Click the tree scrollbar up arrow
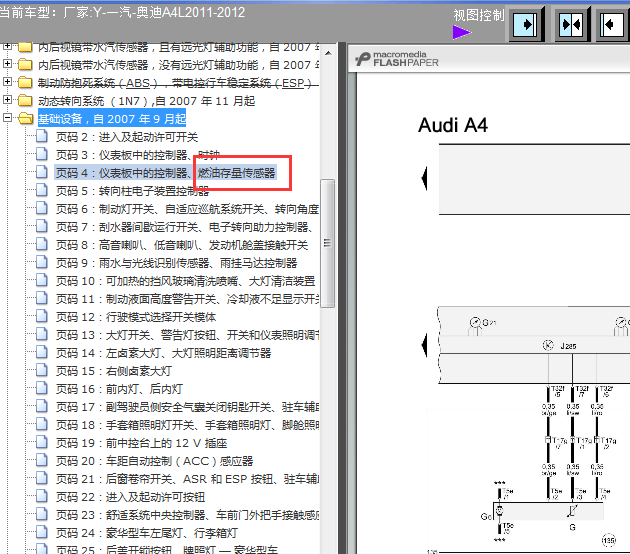 tap(328, 53)
